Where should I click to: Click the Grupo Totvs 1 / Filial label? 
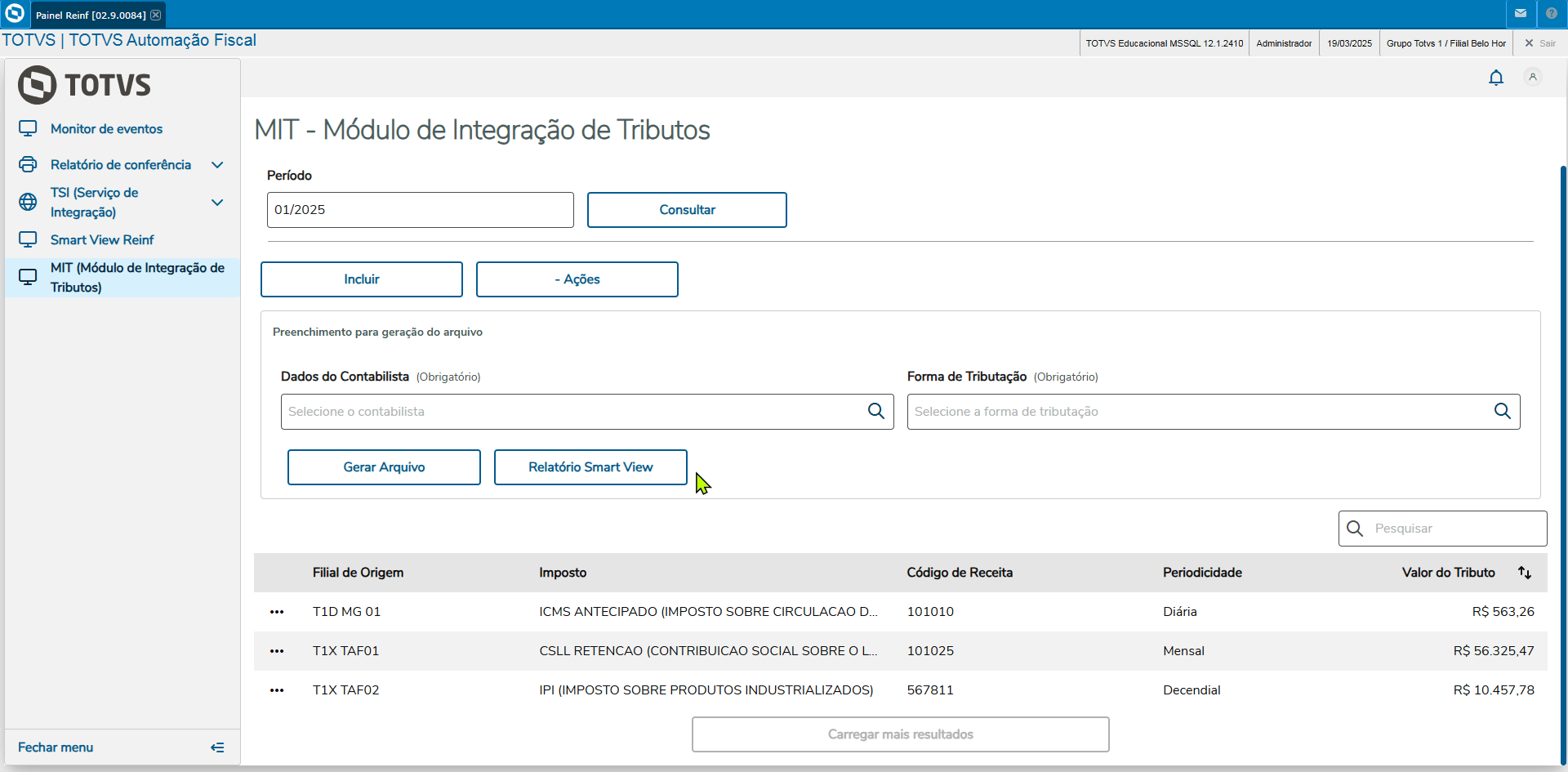(1445, 43)
